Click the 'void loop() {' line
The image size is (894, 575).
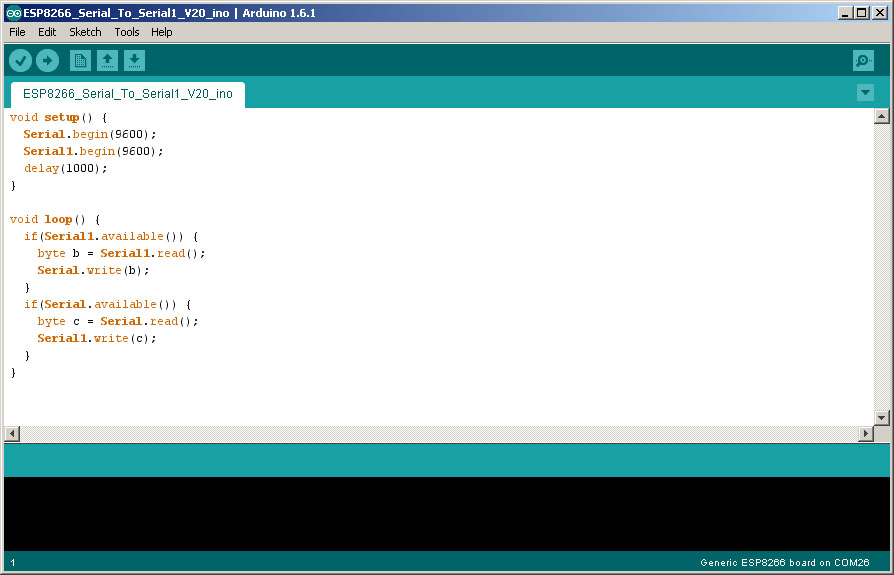pyautogui.click(x=55, y=219)
